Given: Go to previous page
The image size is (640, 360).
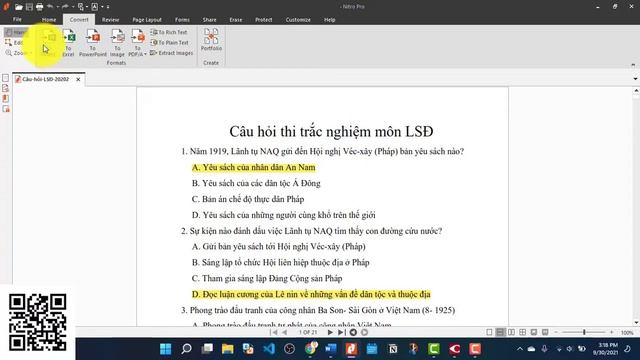Looking at the screenshot, I should tap(284, 332).
